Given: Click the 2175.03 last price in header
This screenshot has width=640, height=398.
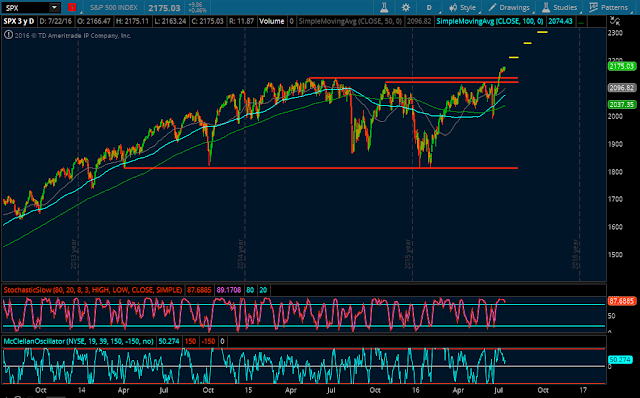Looking at the screenshot, I should point(164,8).
